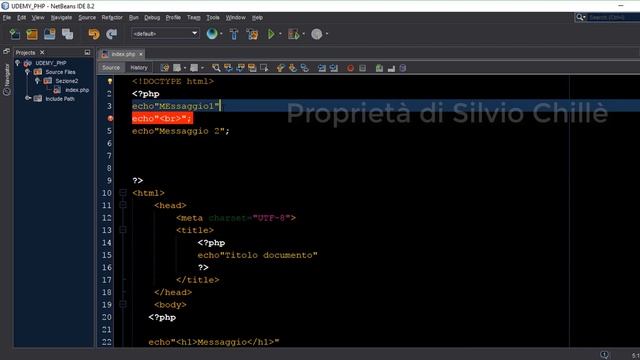
Task: Undo the last edit with the orange arrow
Action: click(94, 34)
